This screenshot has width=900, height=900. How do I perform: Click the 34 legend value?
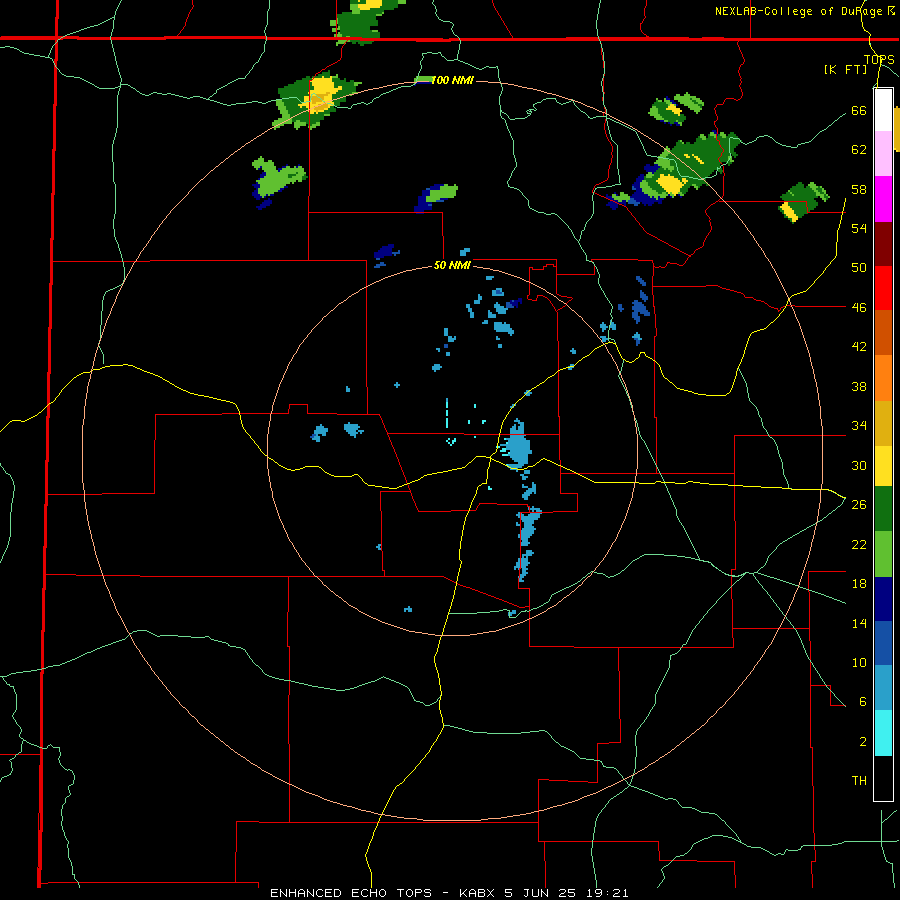click(859, 426)
